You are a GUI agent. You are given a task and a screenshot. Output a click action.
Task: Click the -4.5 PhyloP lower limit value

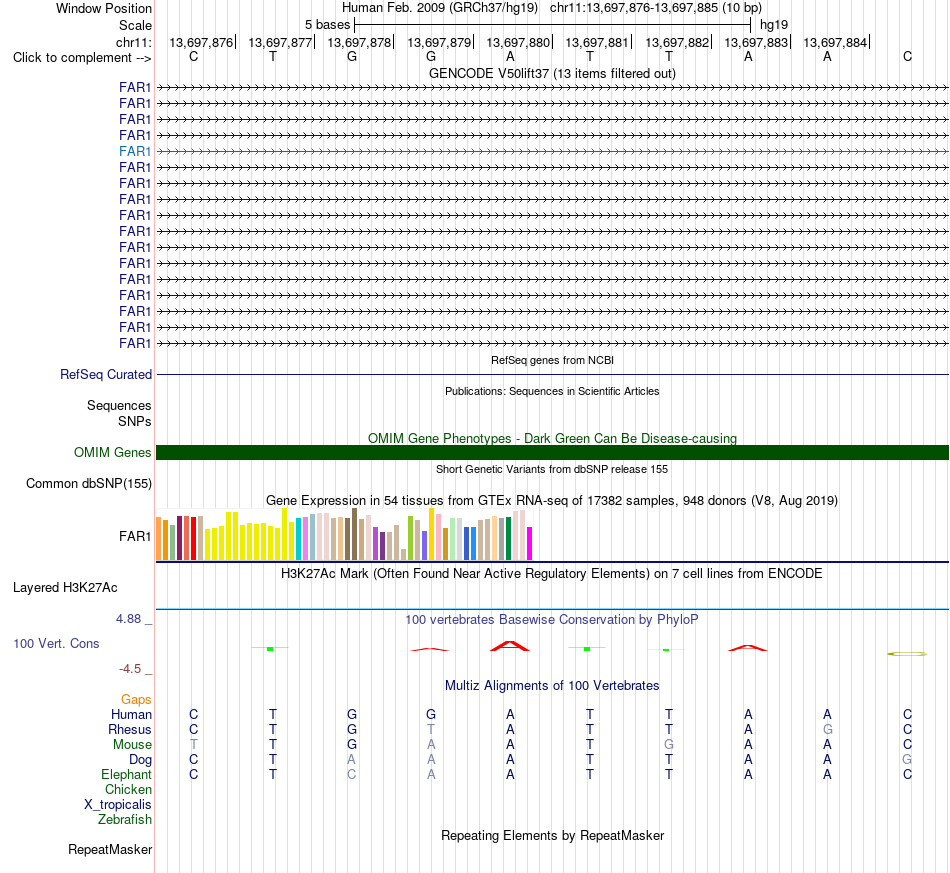tap(130, 669)
